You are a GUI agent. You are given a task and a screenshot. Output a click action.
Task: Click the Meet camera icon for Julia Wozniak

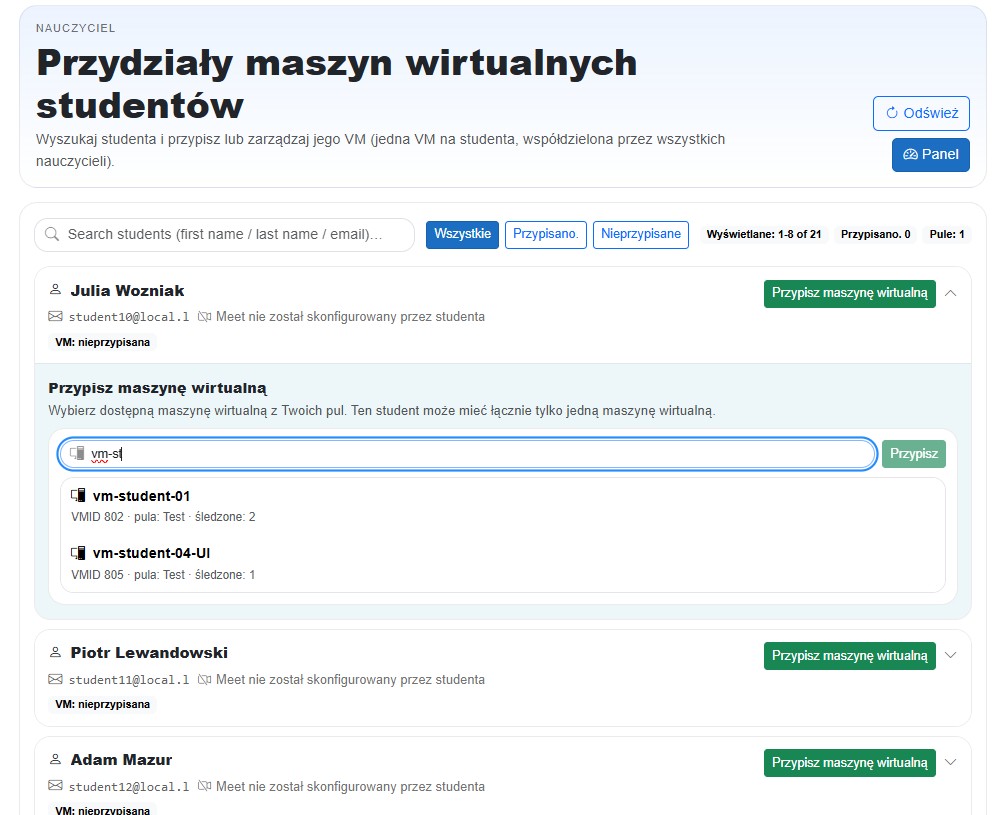(206, 316)
